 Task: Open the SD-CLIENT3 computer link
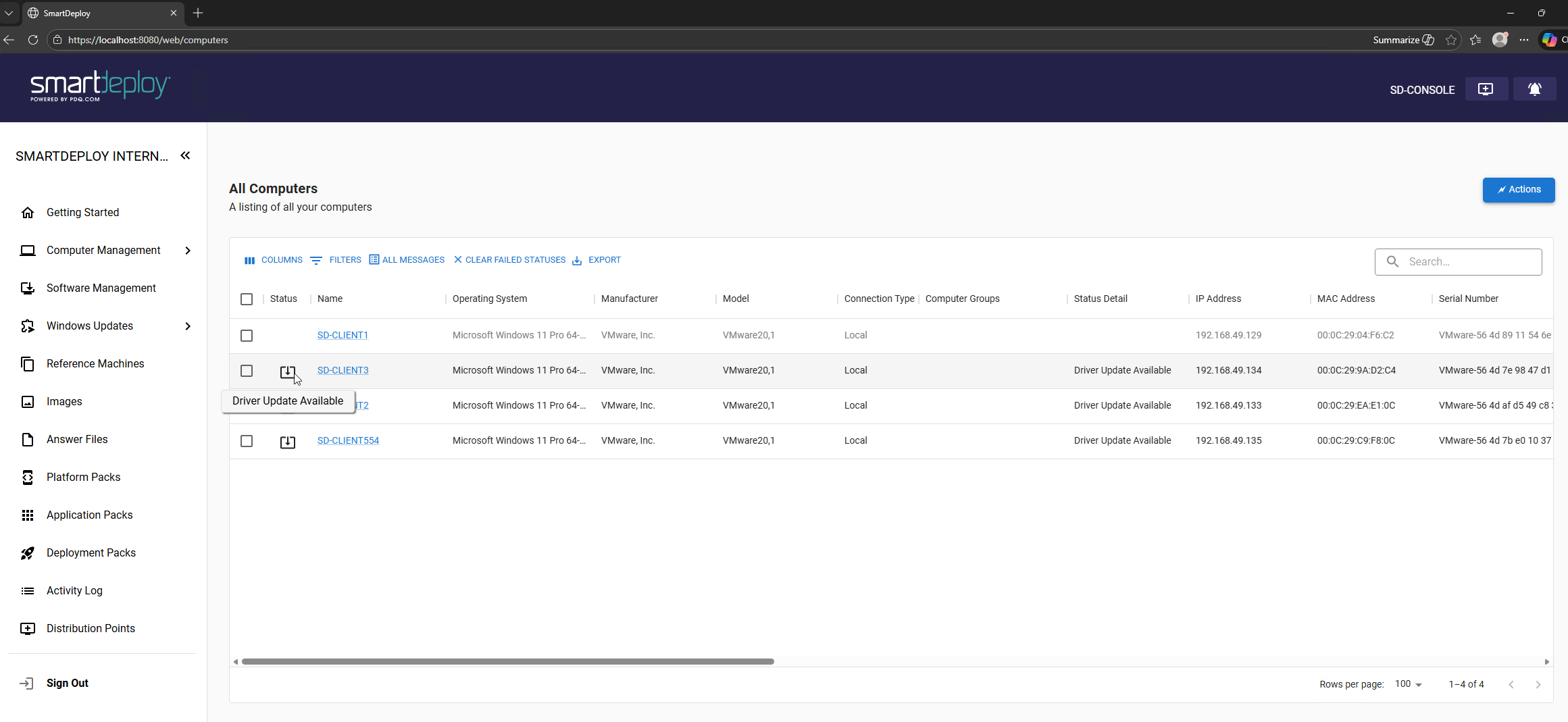pyautogui.click(x=343, y=370)
